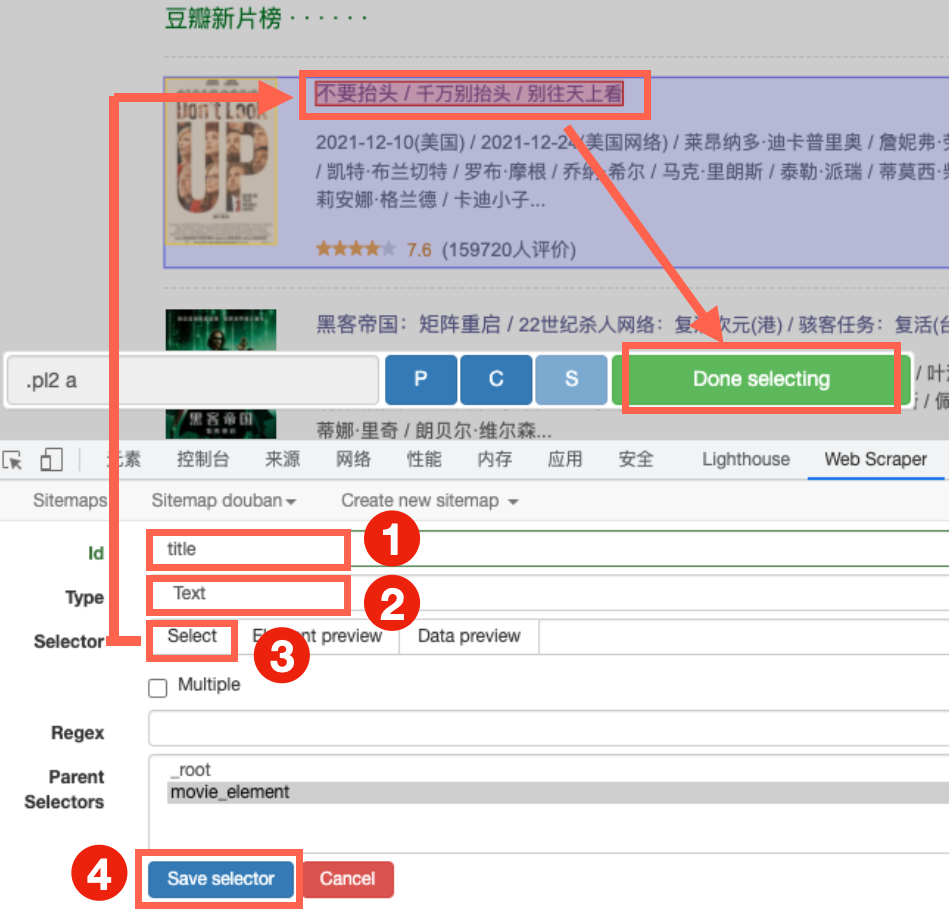
Task: Click the inspect element cursor icon
Action: point(13,460)
